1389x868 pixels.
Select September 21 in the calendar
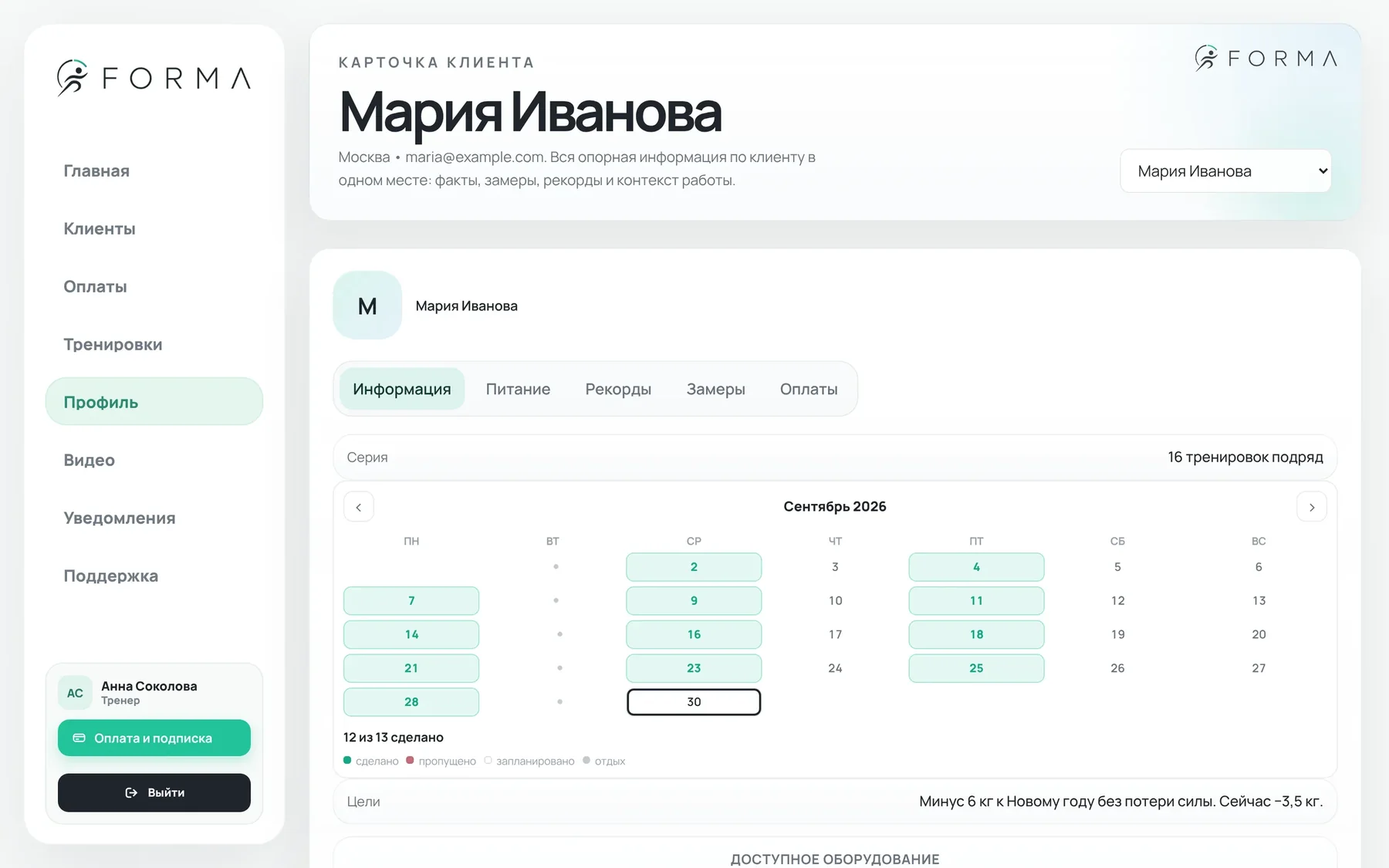click(411, 668)
